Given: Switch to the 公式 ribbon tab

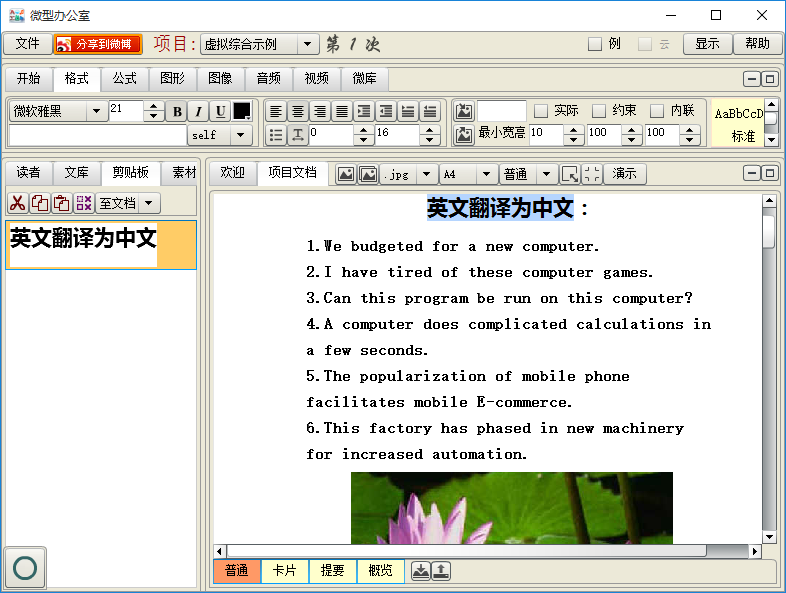Looking at the screenshot, I should coord(124,79).
